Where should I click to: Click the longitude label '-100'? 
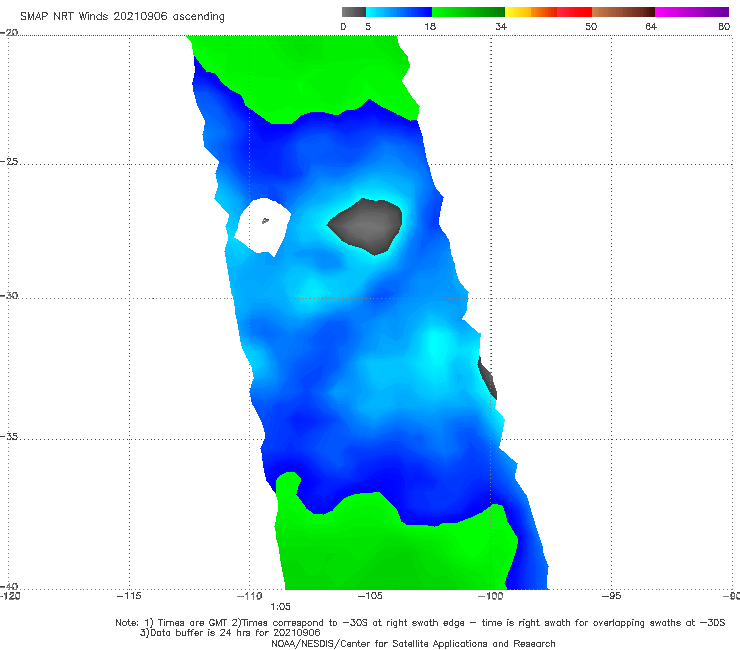[490, 596]
